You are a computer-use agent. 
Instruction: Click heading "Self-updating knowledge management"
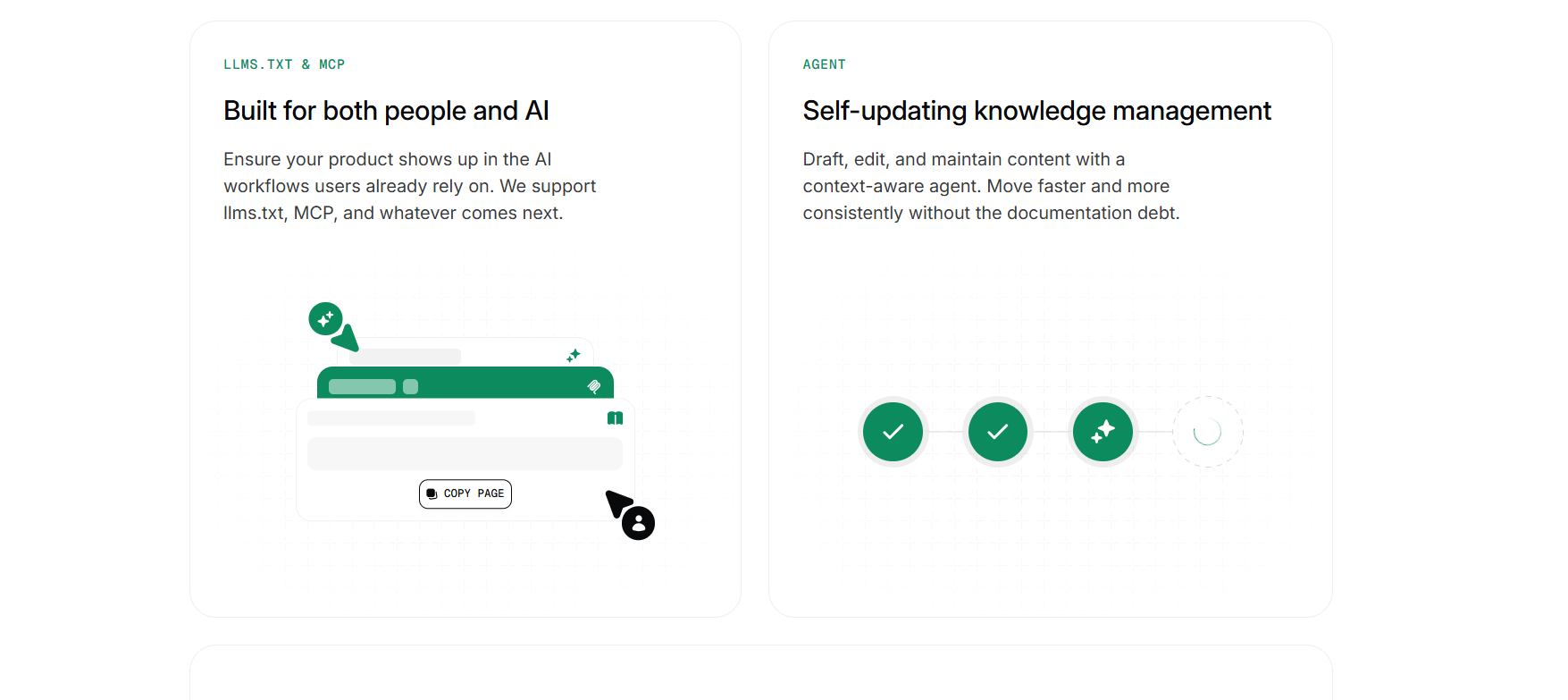1036,111
